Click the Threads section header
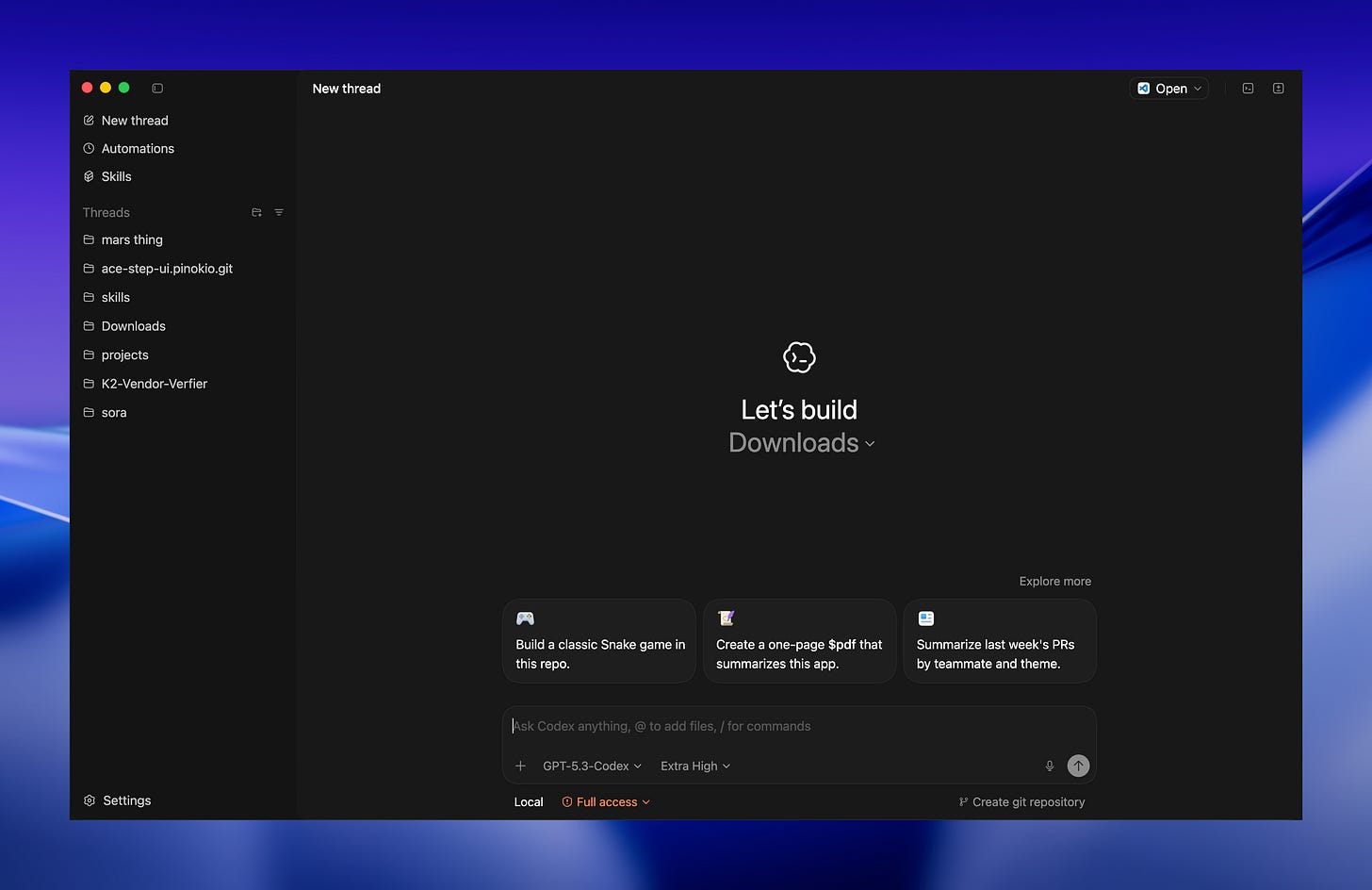The height and width of the screenshot is (890, 1372). pos(106,212)
